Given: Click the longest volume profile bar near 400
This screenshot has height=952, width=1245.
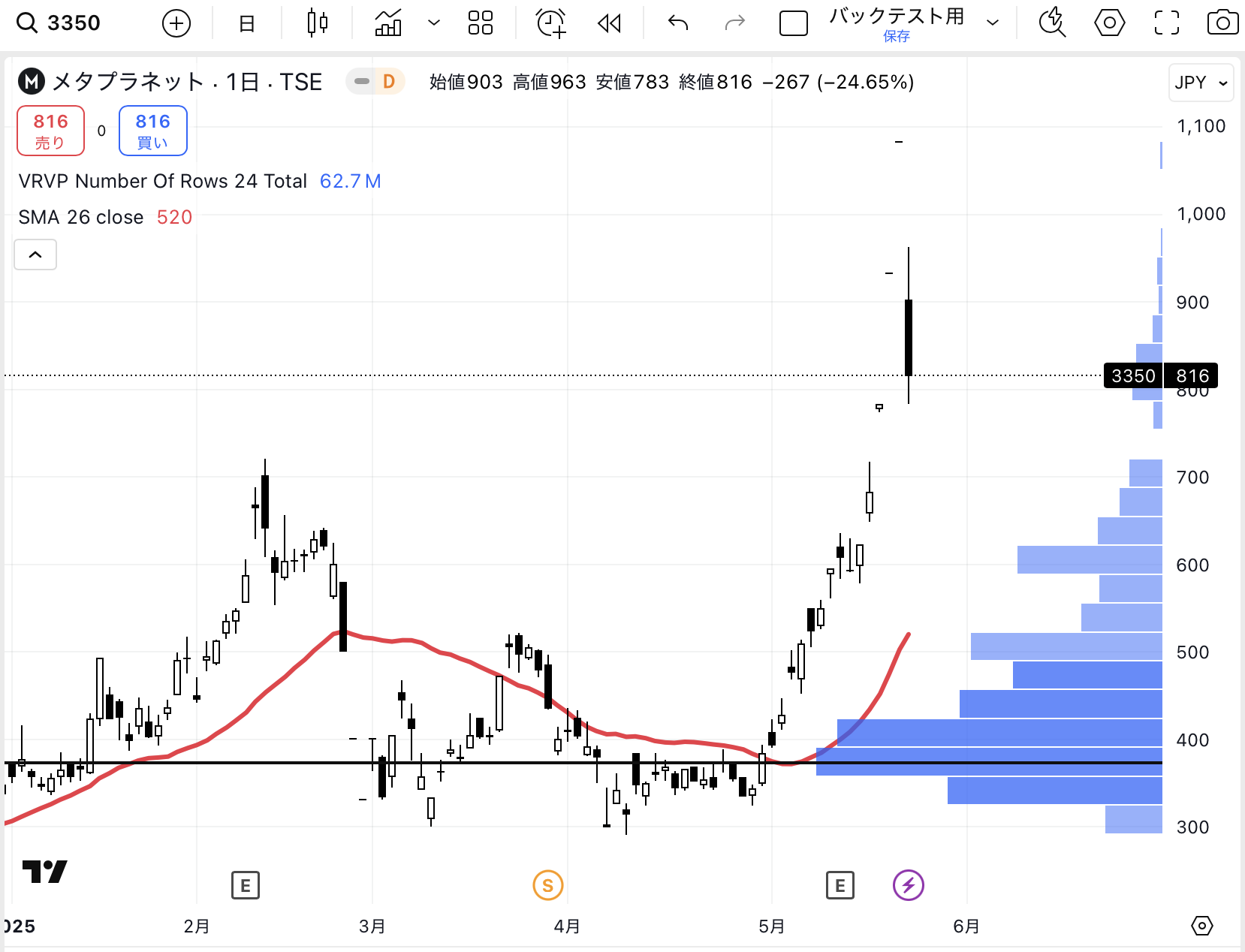Looking at the screenshot, I should (989, 761).
